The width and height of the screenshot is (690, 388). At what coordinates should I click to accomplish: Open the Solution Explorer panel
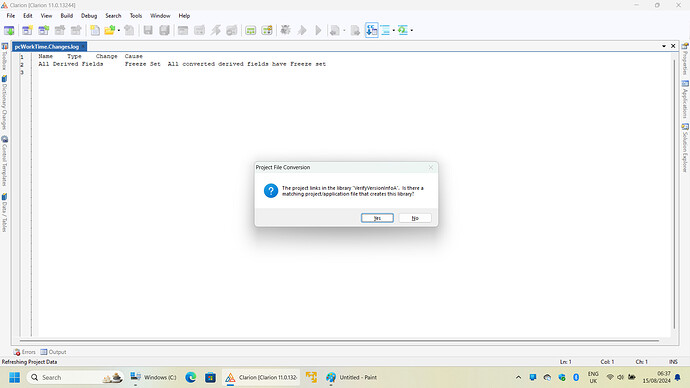pos(685,148)
